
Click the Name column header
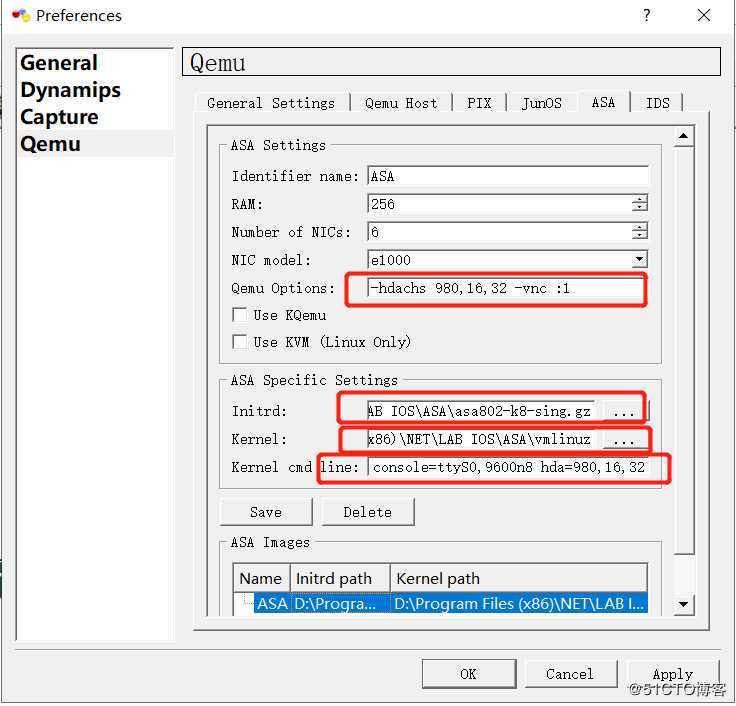click(x=261, y=578)
